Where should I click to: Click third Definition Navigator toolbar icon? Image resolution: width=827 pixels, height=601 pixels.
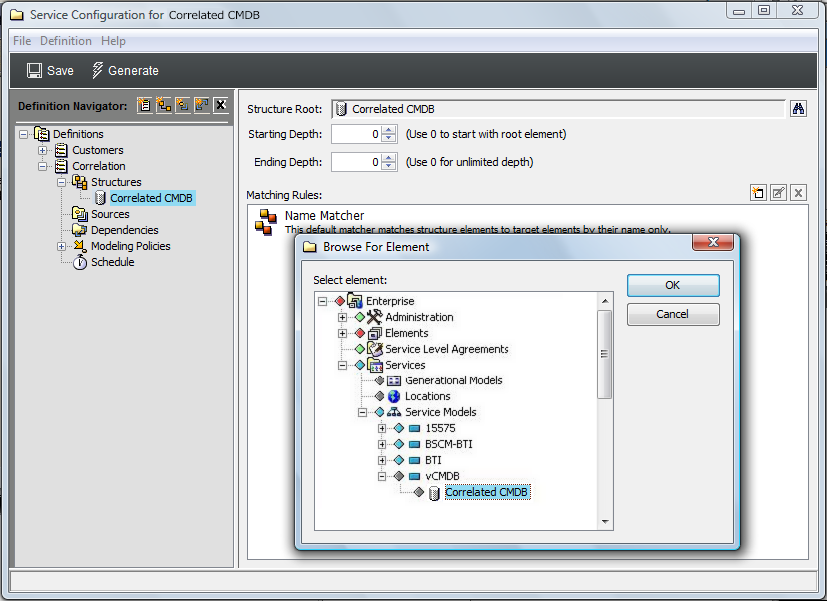pos(182,105)
